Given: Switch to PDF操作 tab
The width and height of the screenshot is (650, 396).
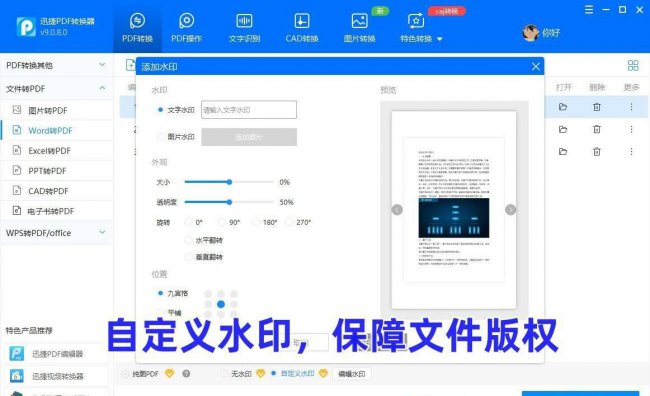Looking at the screenshot, I should 187,27.
